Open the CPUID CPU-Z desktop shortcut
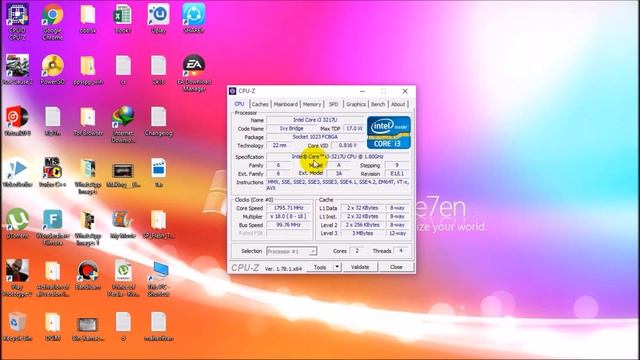Screen dimensions: 640x360 click(x=17, y=21)
